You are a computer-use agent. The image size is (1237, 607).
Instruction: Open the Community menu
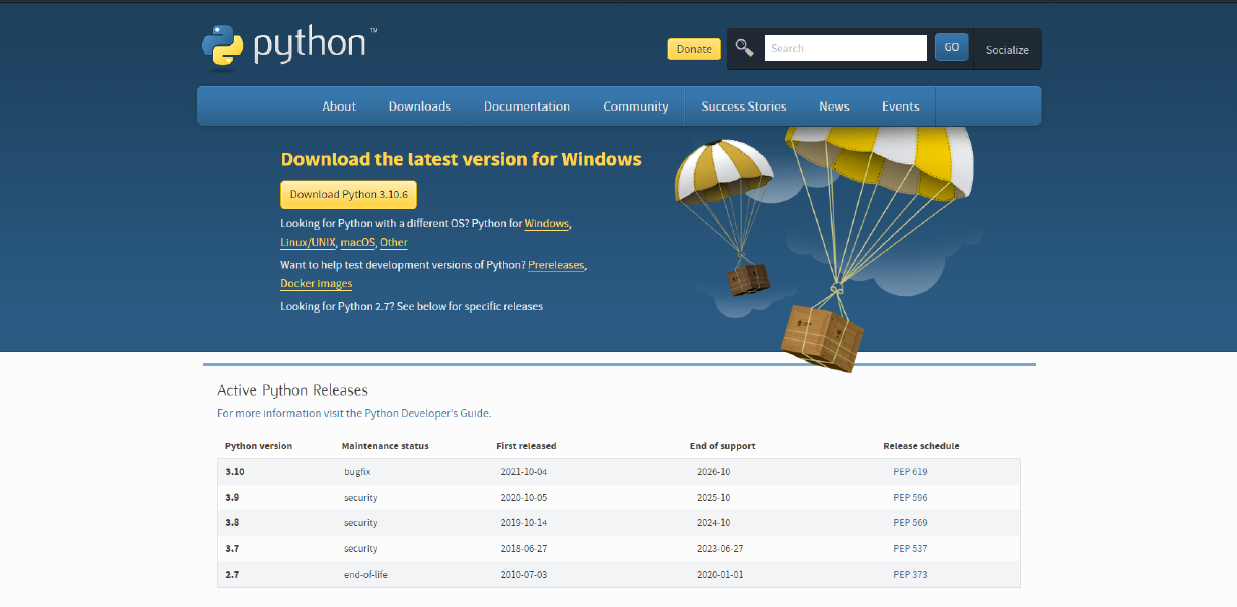click(x=636, y=106)
